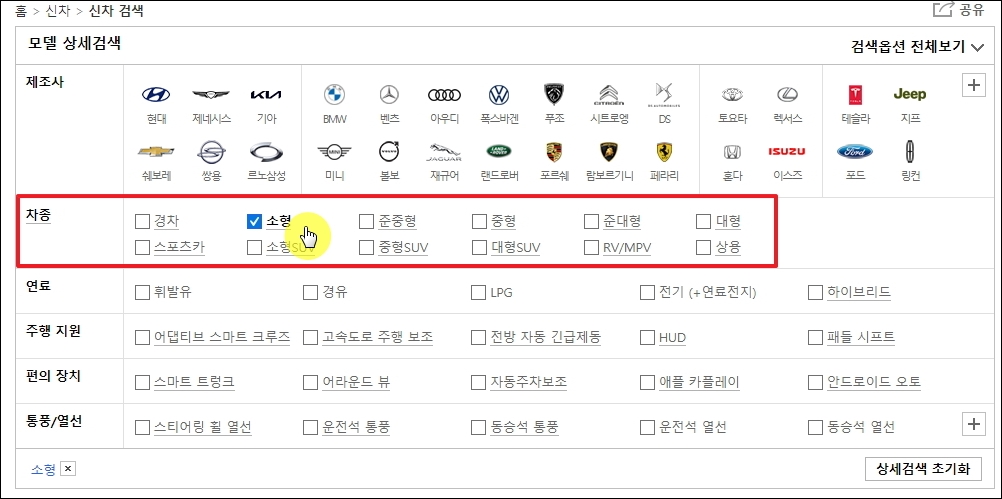This screenshot has width=1002, height=499.
Task: Pick the Porsche (포르쉐) crest logo
Action: pyautogui.click(x=554, y=151)
